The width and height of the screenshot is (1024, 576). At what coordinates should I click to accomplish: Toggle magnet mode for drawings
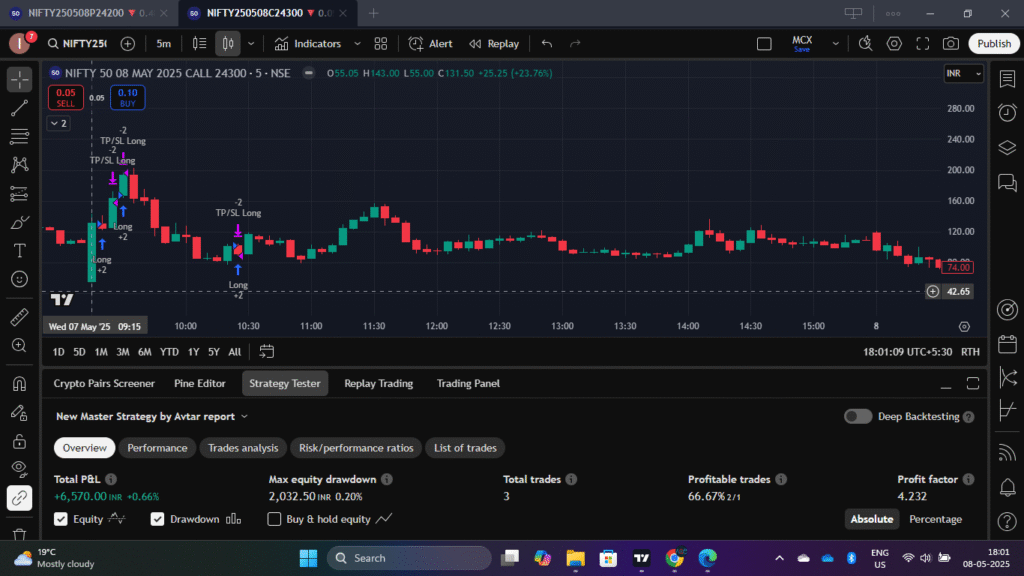(20, 383)
